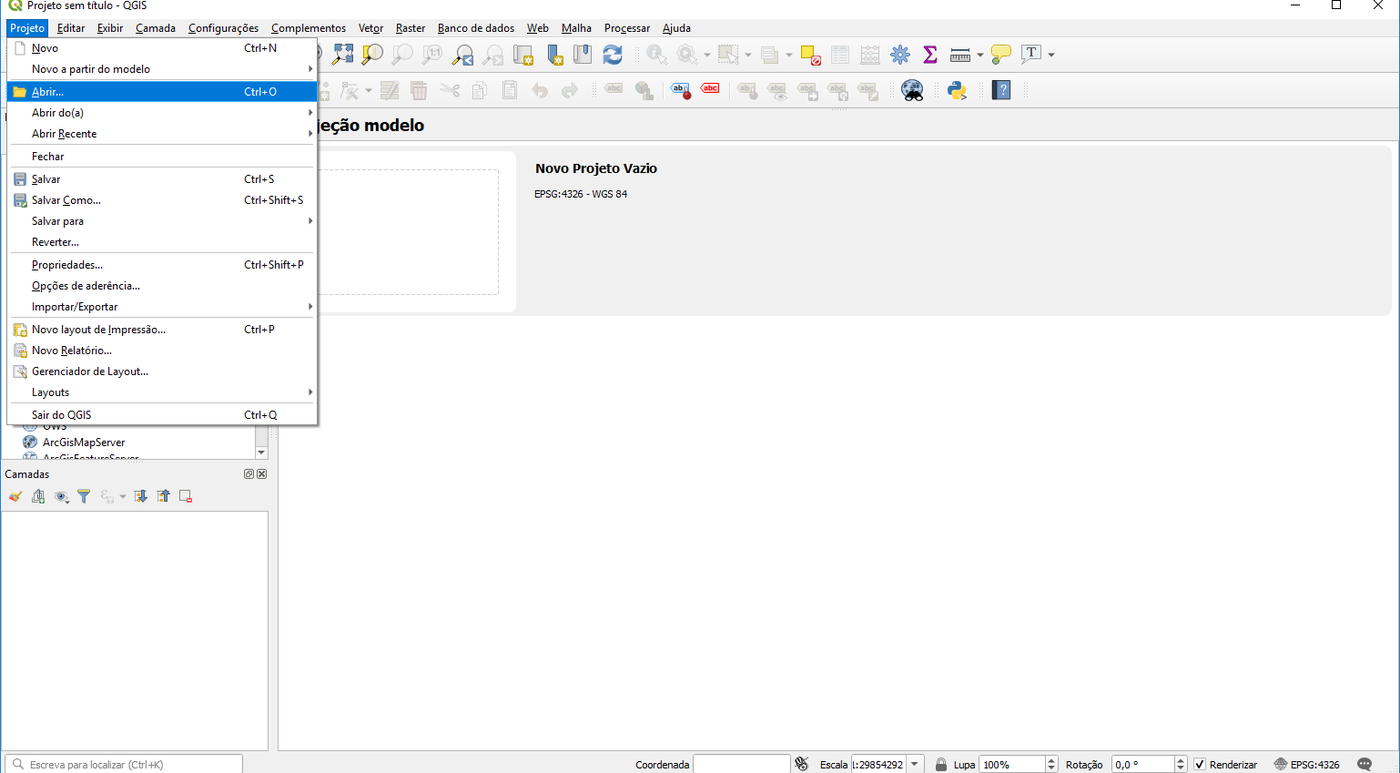Select the Measure ruler tool
The height and width of the screenshot is (773, 1400).
pos(960,54)
